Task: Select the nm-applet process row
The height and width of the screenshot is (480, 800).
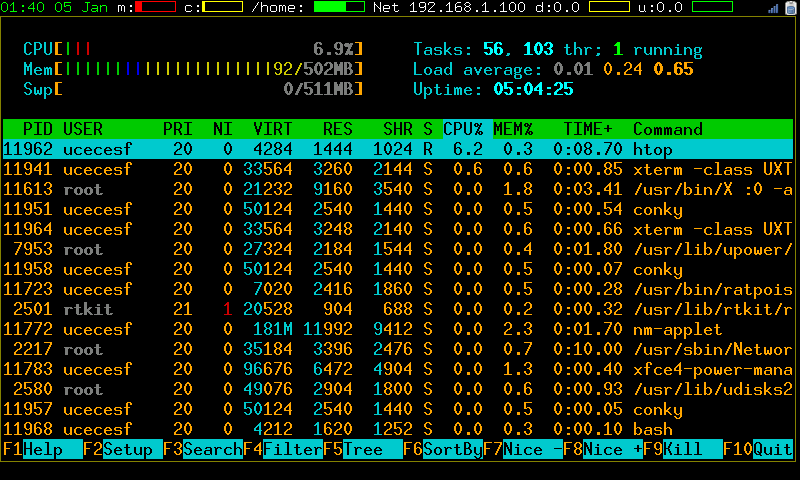Action: pos(400,330)
